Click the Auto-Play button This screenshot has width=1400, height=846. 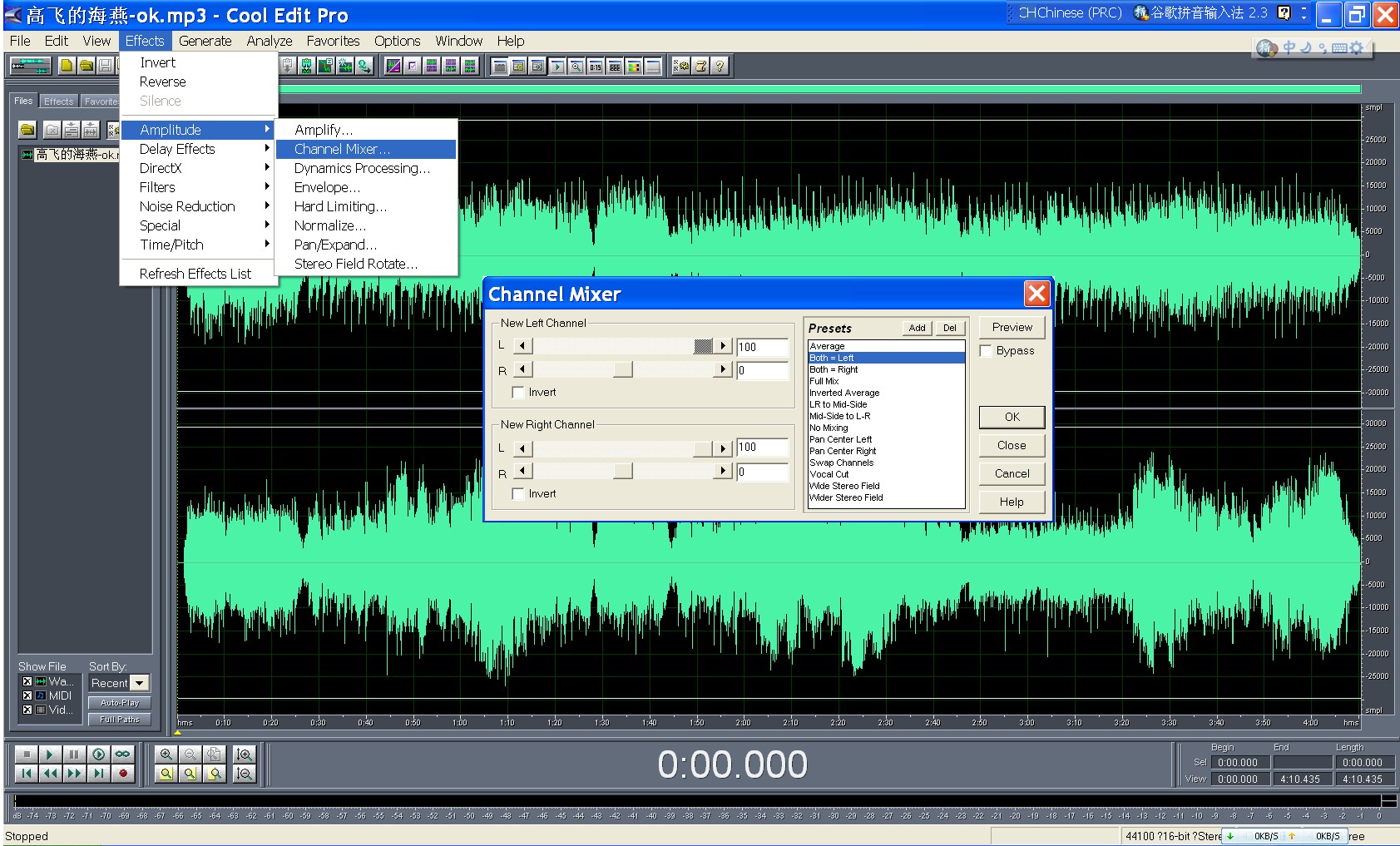pos(120,703)
